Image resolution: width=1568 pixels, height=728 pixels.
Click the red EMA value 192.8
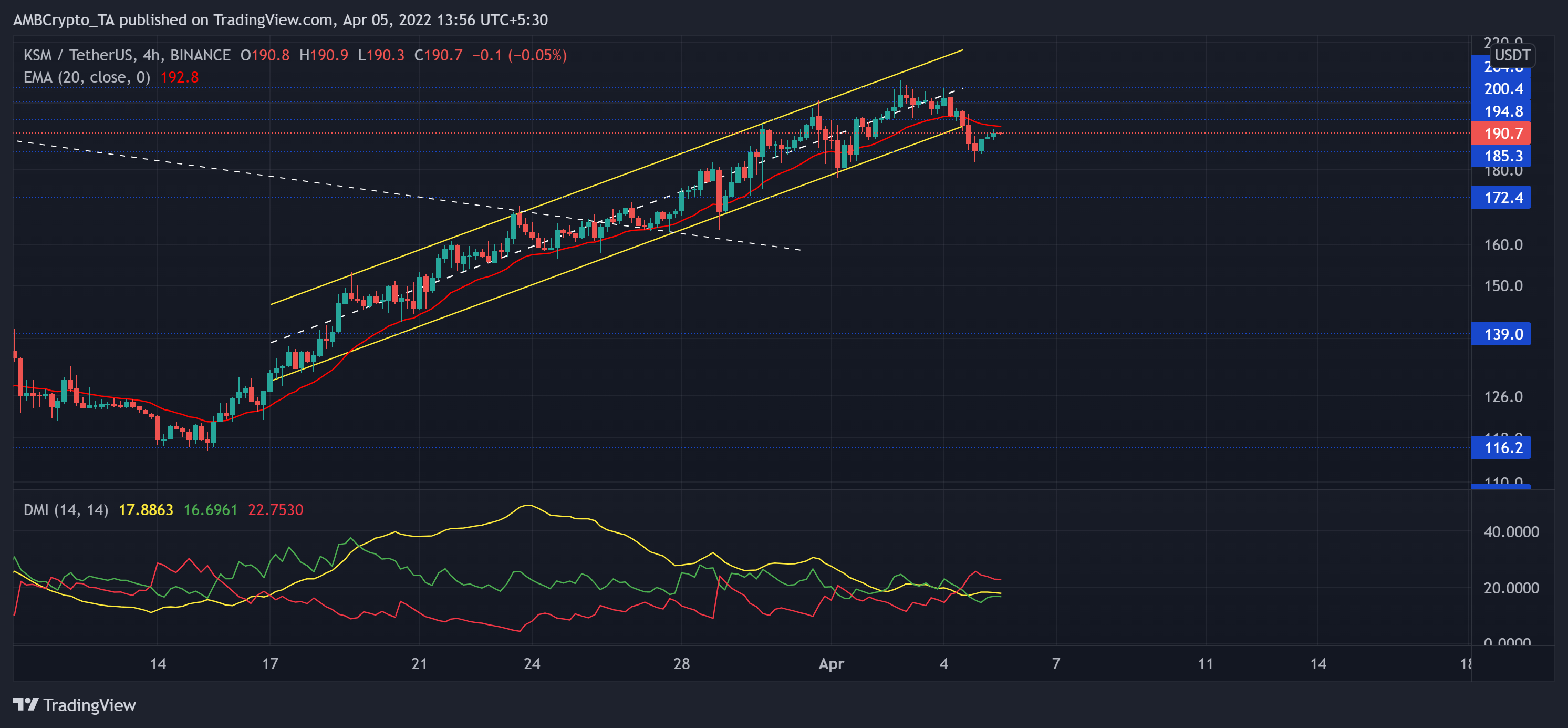pos(179,77)
